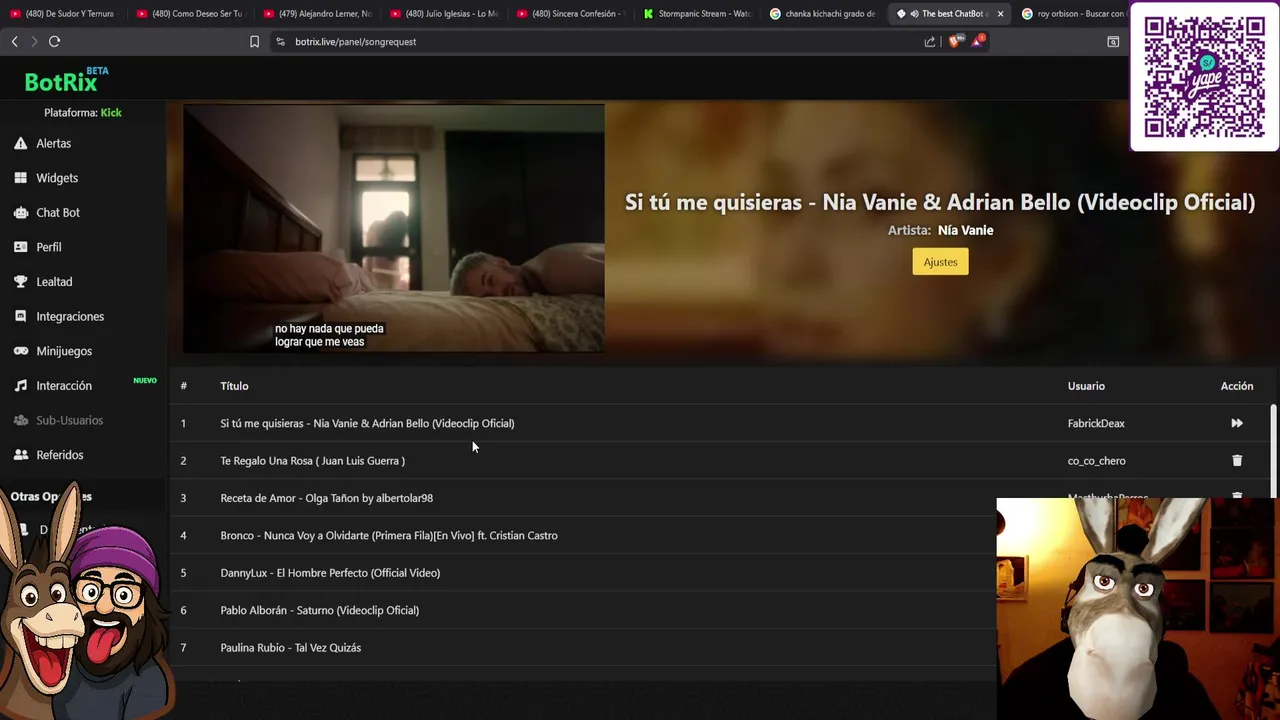
Task: Click the Acción column header
Action: (x=1237, y=386)
